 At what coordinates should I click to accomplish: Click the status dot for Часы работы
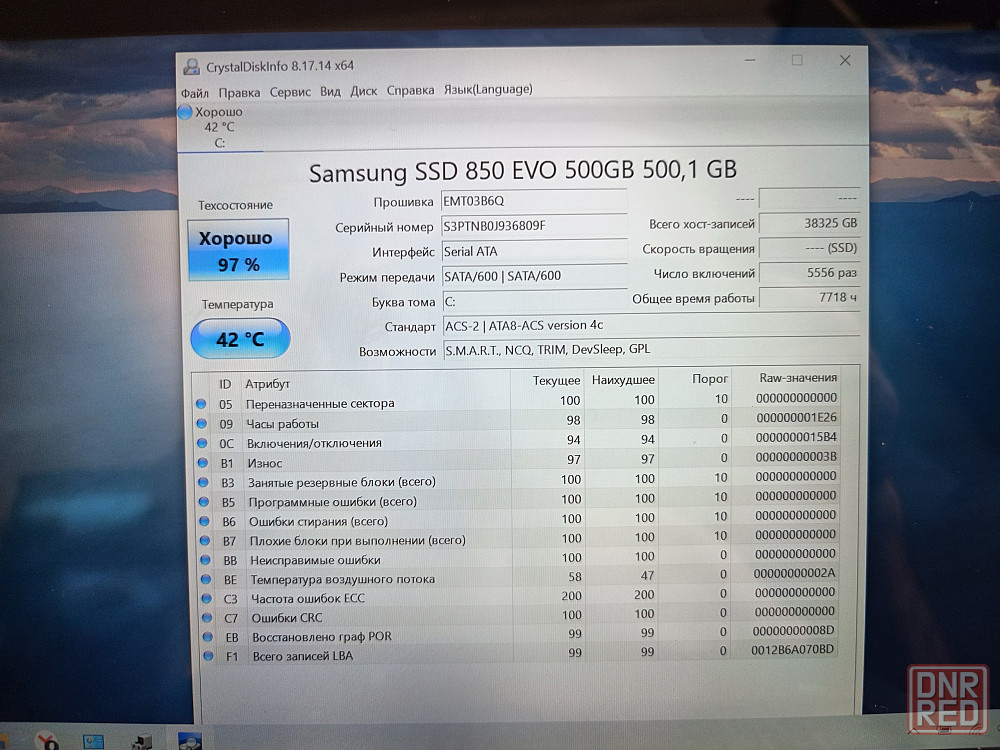202,423
